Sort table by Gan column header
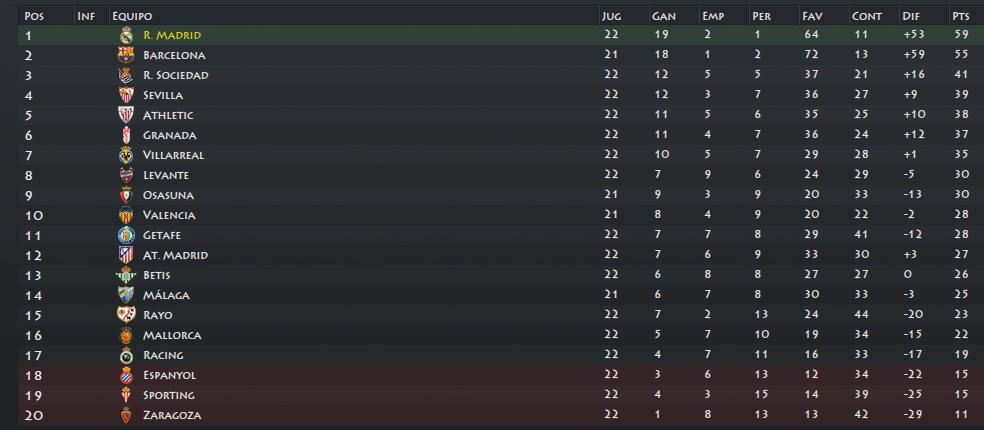984x430 pixels. pyautogui.click(x=663, y=16)
